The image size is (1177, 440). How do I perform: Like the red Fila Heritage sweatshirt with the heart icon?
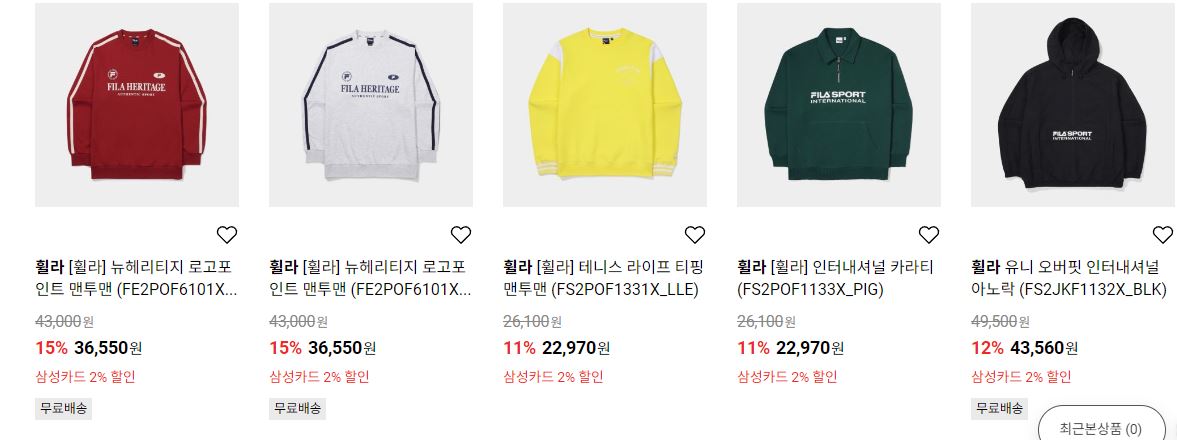coord(227,235)
